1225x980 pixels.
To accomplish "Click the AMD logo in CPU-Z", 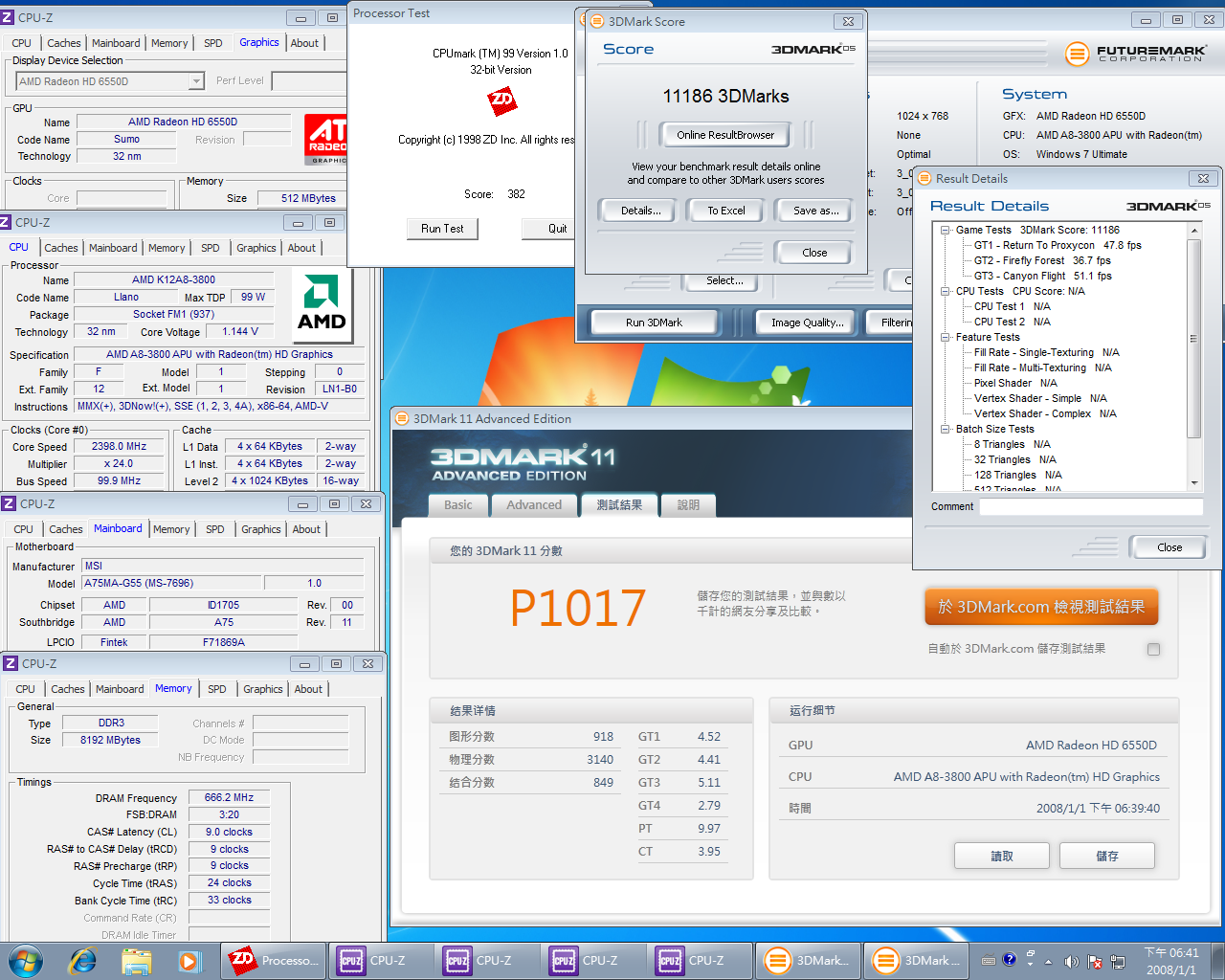I will pyautogui.click(x=322, y=304).
